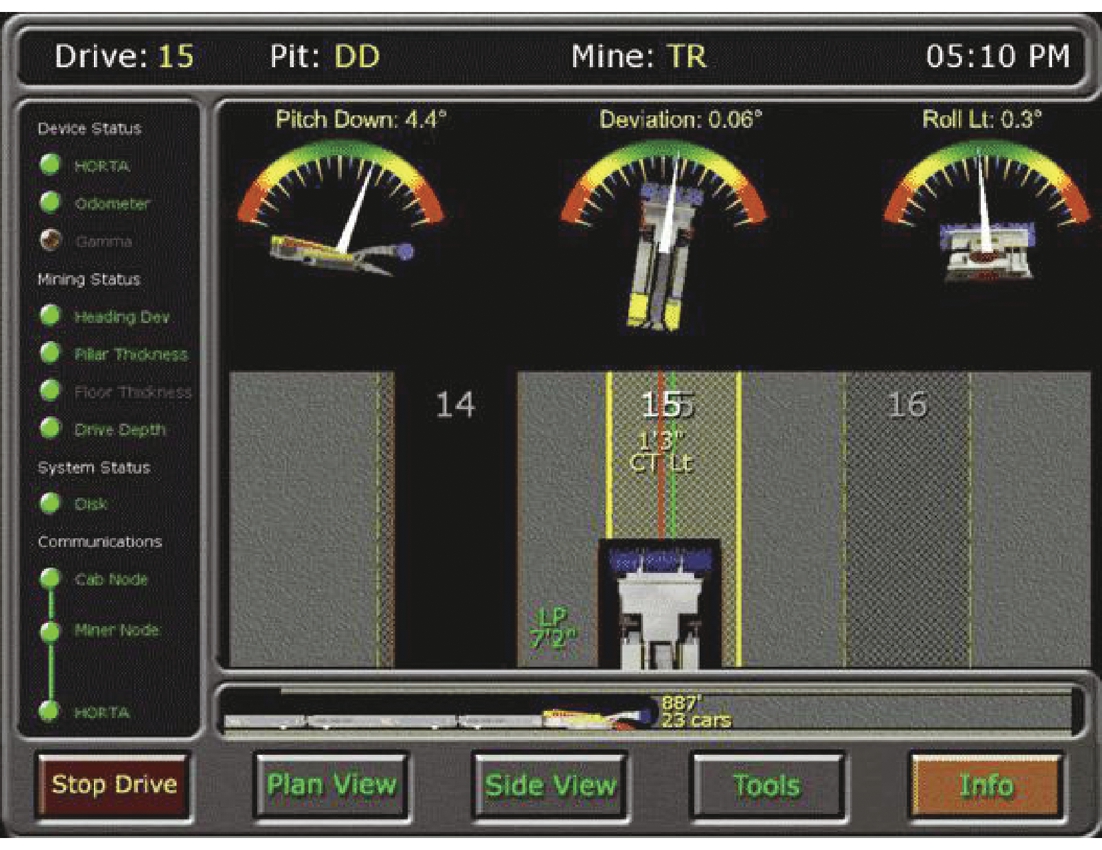The image size is (1102, 850).
Task: Click the Deviation gauge dial
Action: point(663,190)
